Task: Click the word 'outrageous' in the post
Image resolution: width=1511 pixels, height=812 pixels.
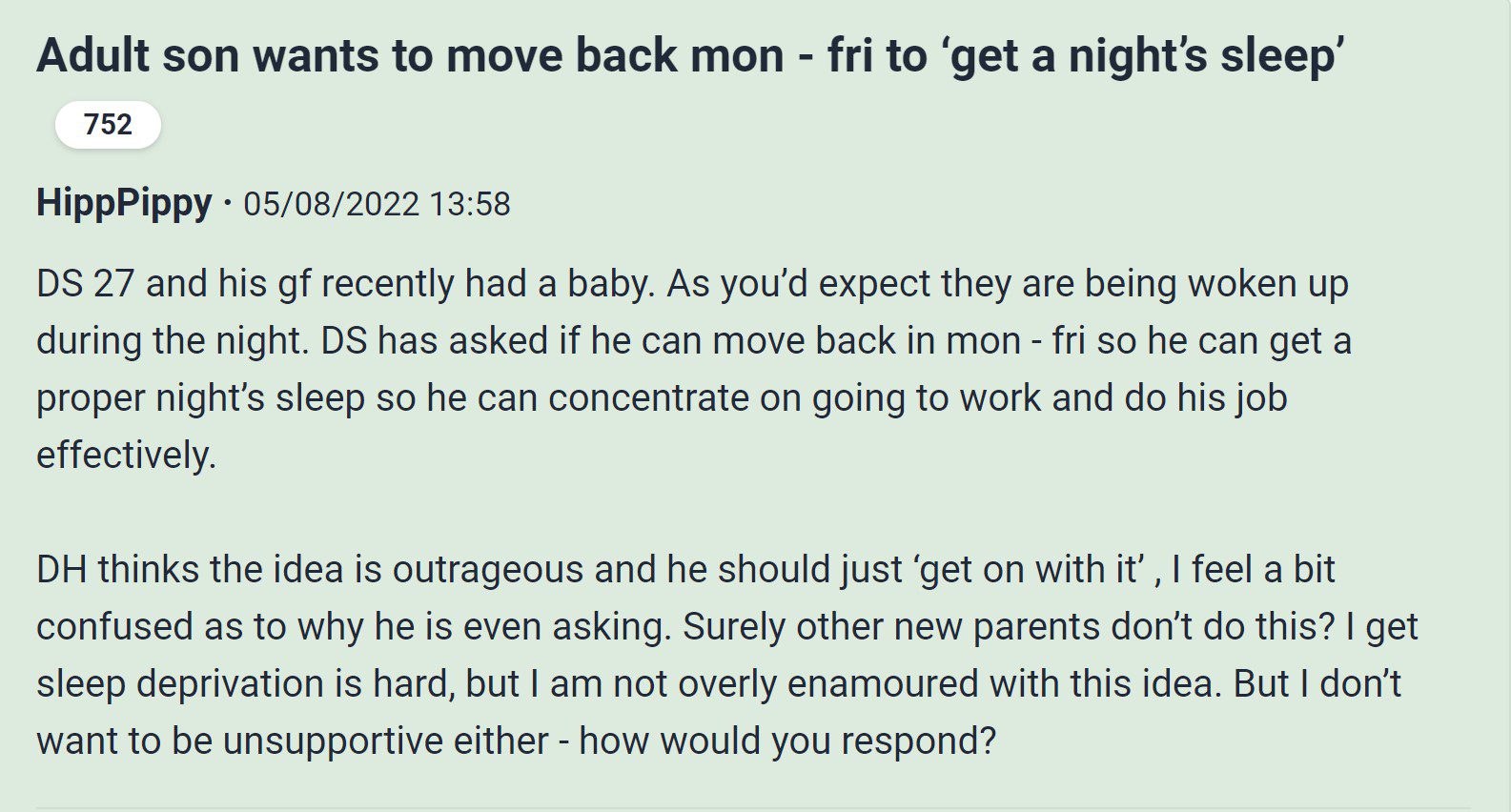Action: [489, 569]
